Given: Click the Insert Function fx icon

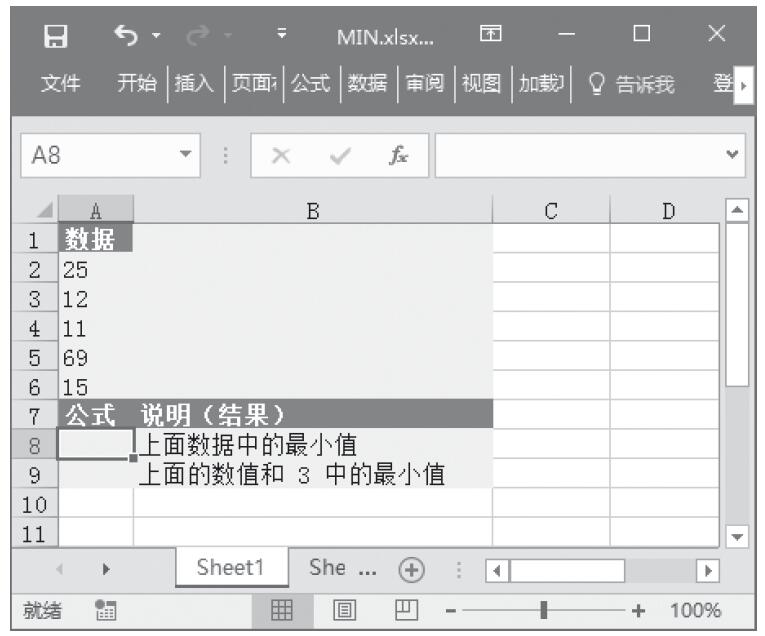Looking at the screenshot, I should pos(398,156).
